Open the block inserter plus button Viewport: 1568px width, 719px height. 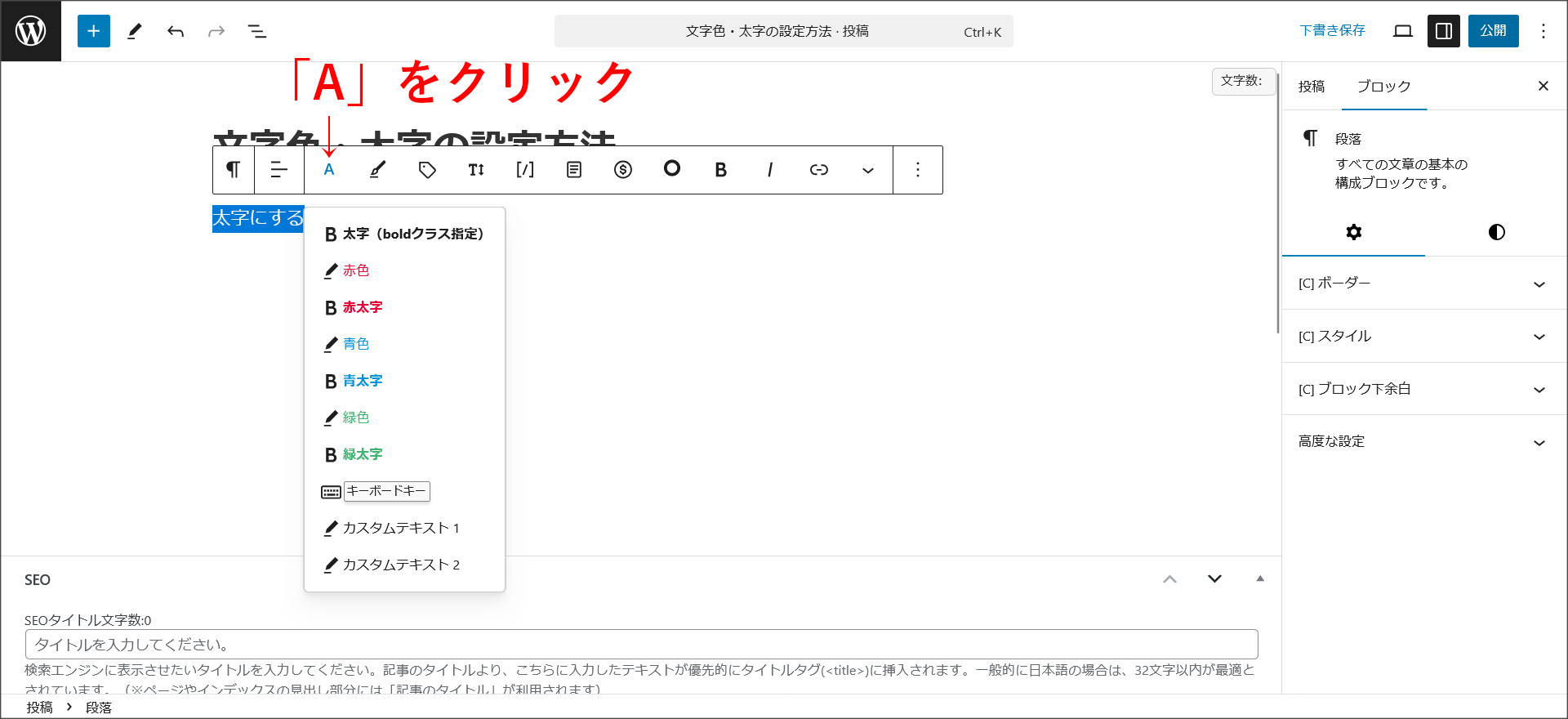click(94, 31)
